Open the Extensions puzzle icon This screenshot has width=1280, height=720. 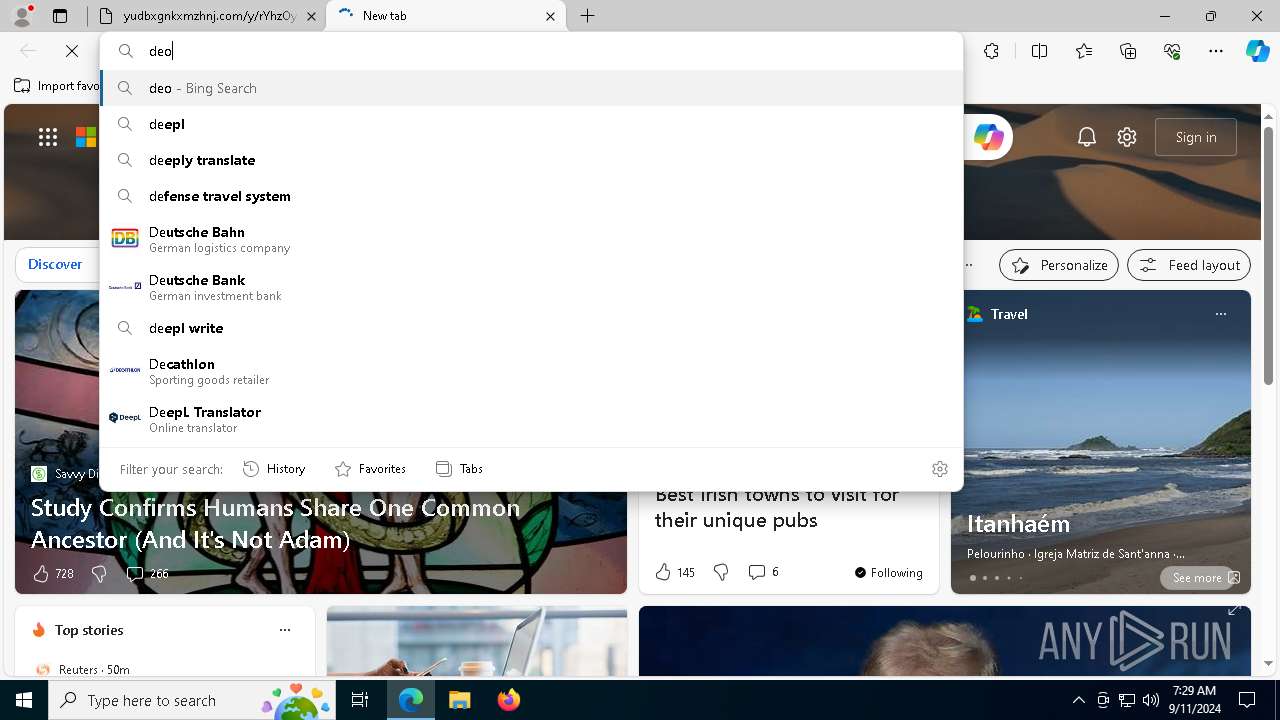(991, 51)
